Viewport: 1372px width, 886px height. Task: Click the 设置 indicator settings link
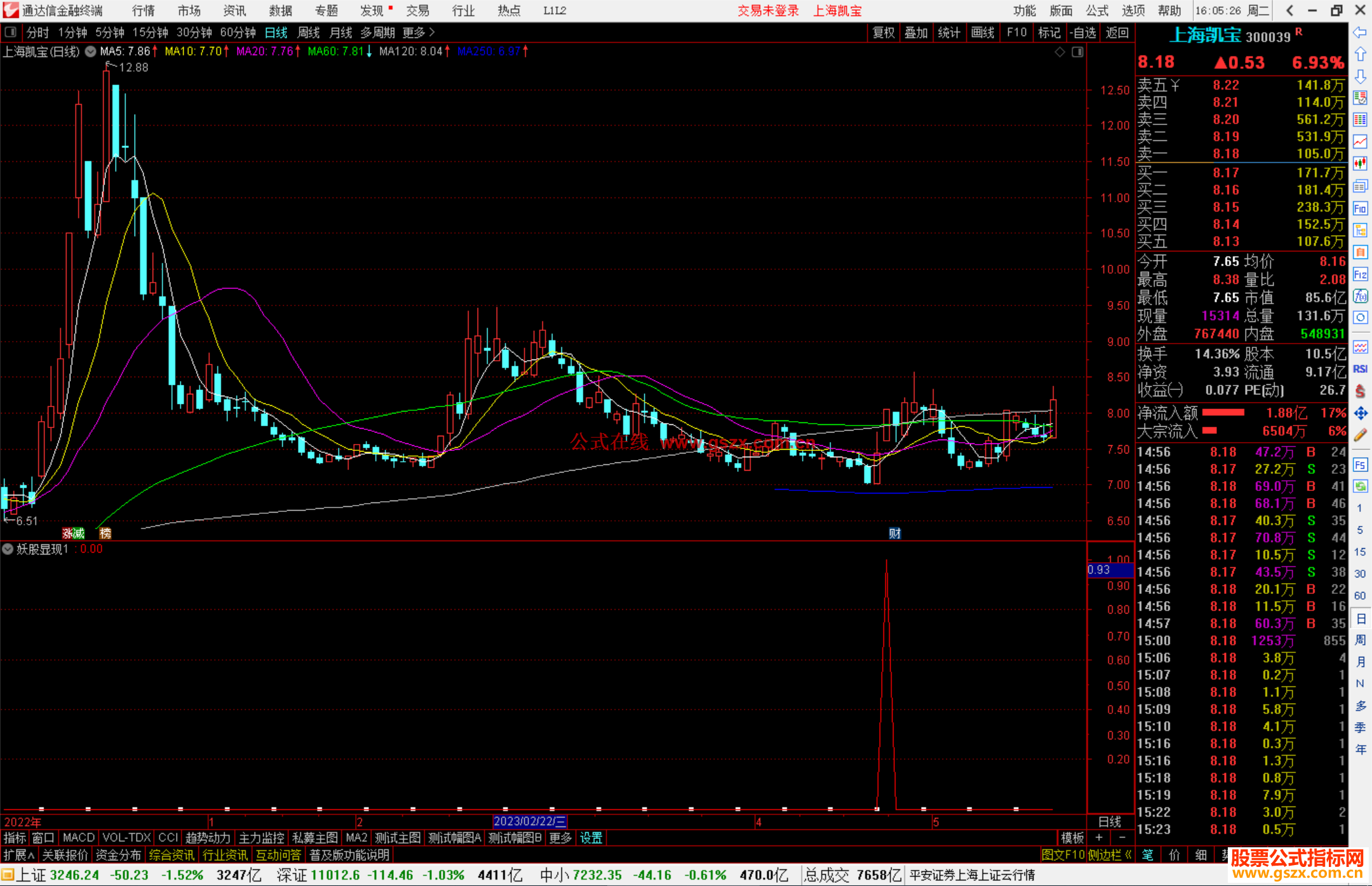pos(591,838)
